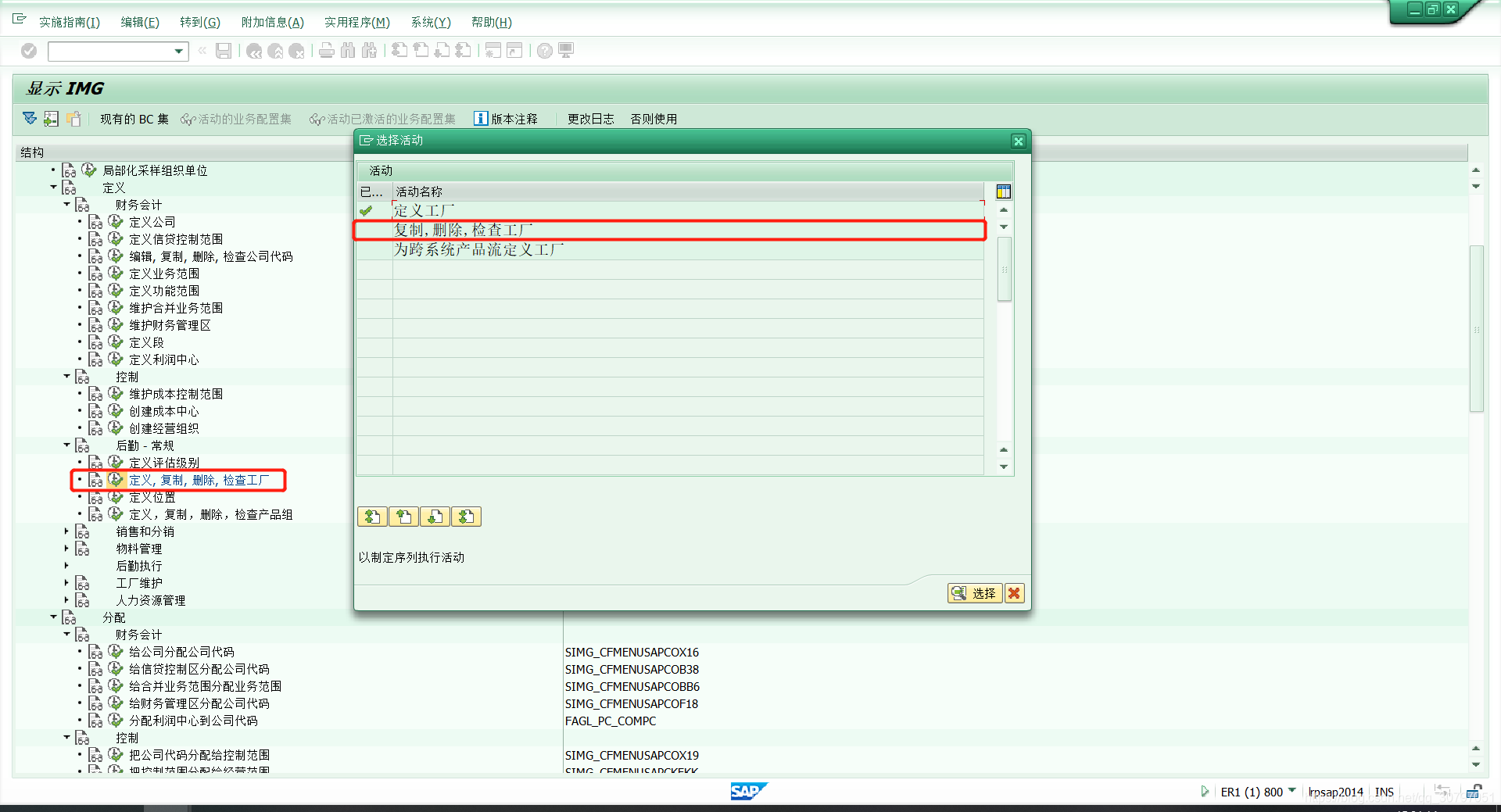The height and width of the screenshot is (812, 1501).
Task: Open the 附加信息(A) menu
Action: coord(273,23)
